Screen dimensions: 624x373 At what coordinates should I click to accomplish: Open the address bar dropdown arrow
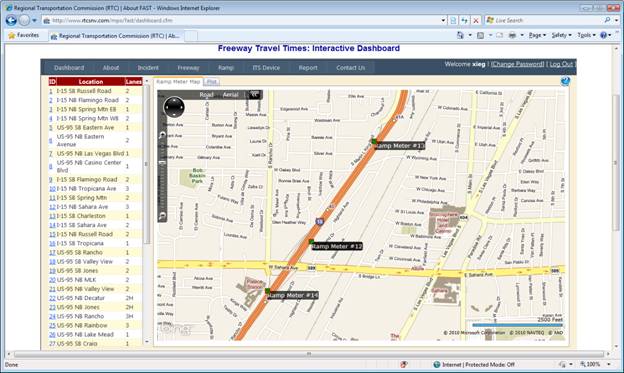[x=443, y=20]
